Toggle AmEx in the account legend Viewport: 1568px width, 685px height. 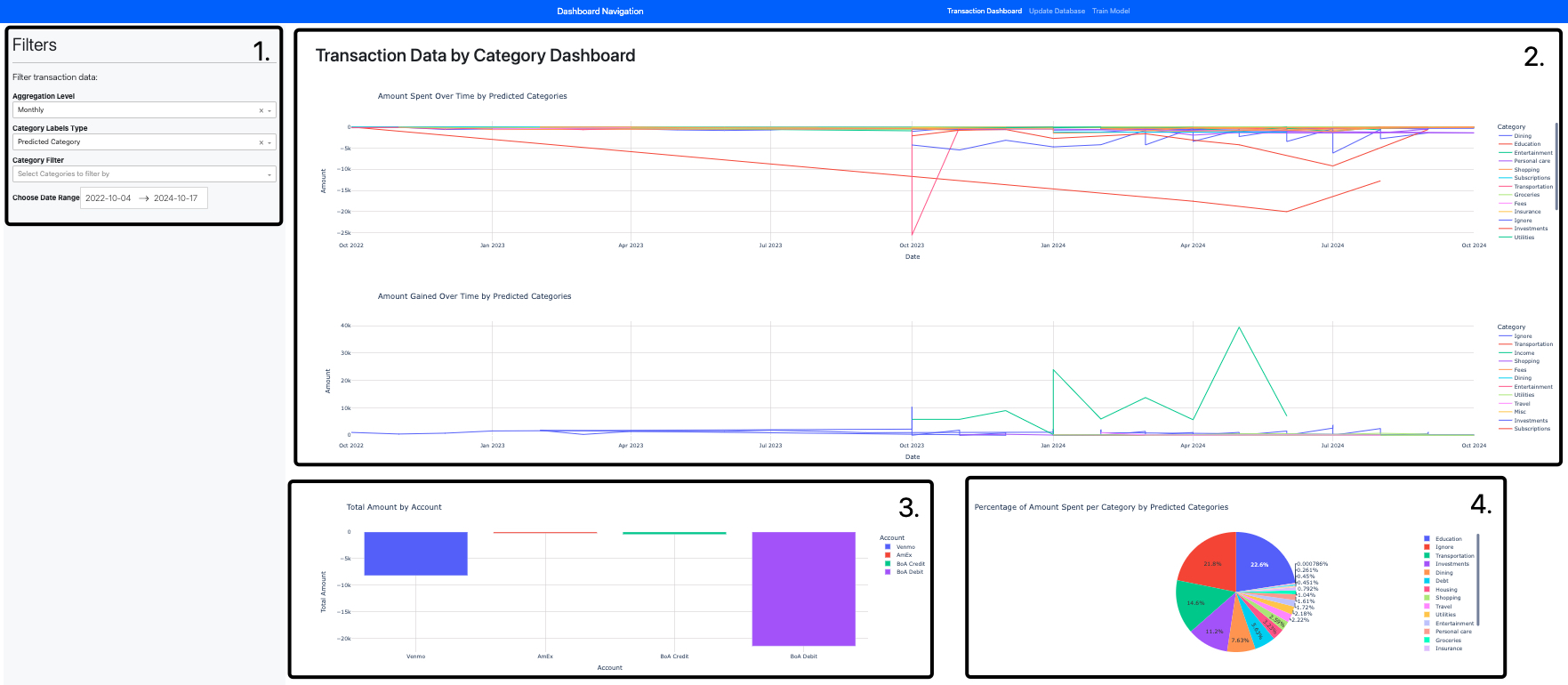click(904, 555)
